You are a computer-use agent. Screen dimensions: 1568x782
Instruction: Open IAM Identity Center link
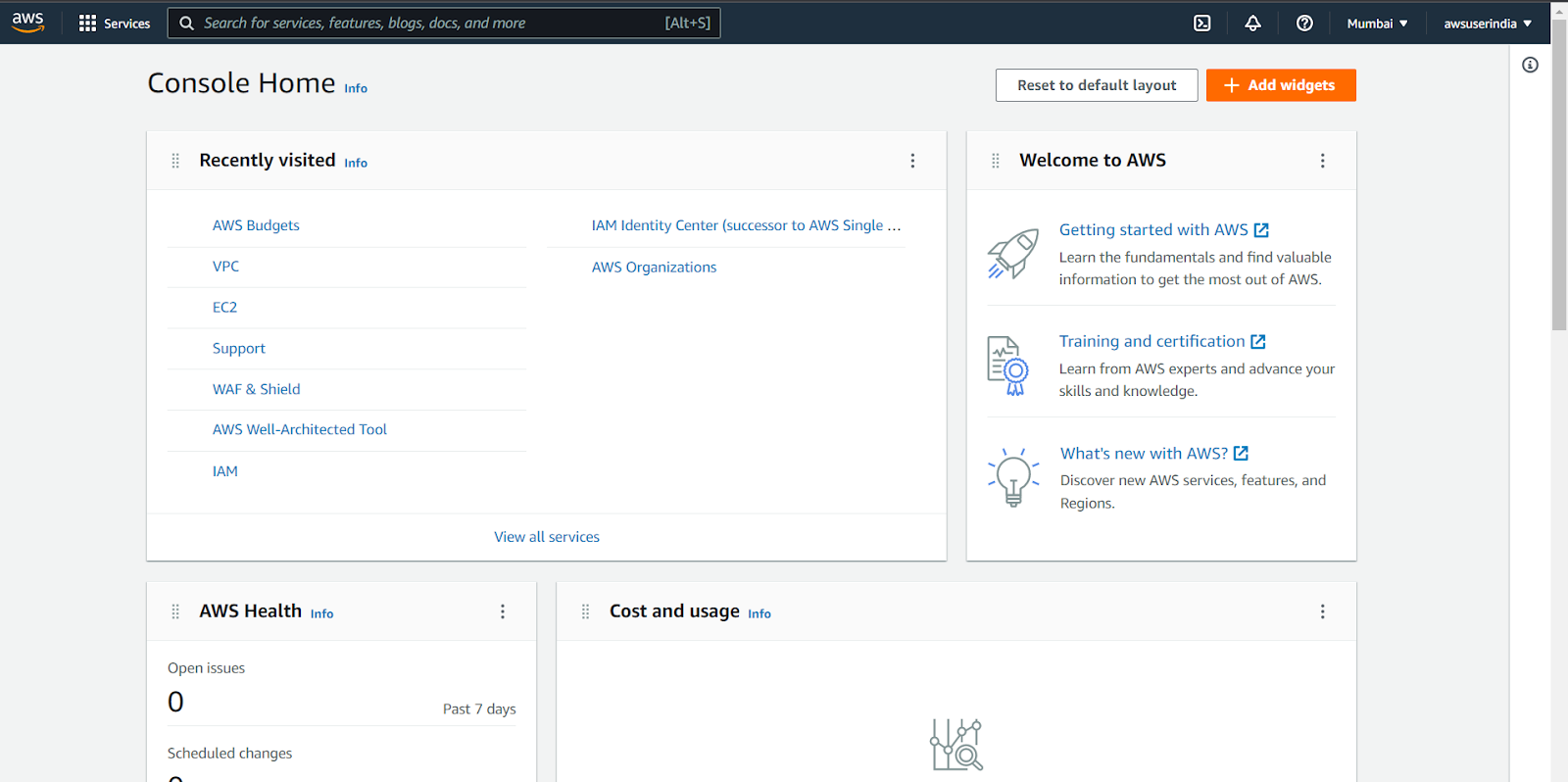tap(746, 225)
